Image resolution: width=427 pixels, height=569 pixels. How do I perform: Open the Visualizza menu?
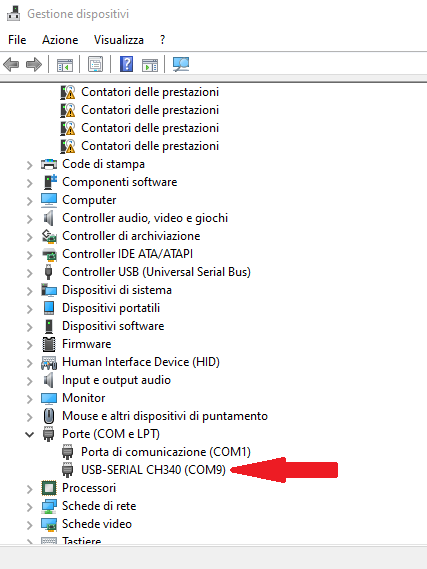[x=119, y=40]
